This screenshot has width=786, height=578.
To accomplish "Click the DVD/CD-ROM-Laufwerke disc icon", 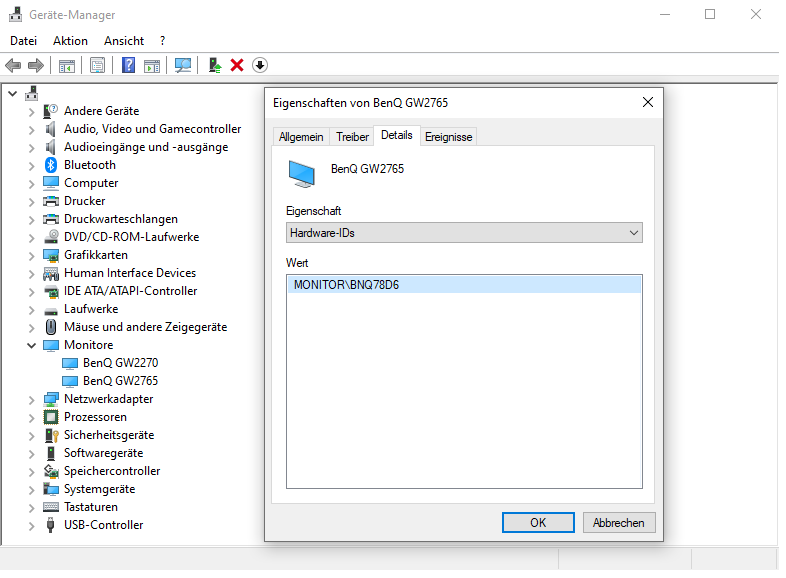I will 51,237.
